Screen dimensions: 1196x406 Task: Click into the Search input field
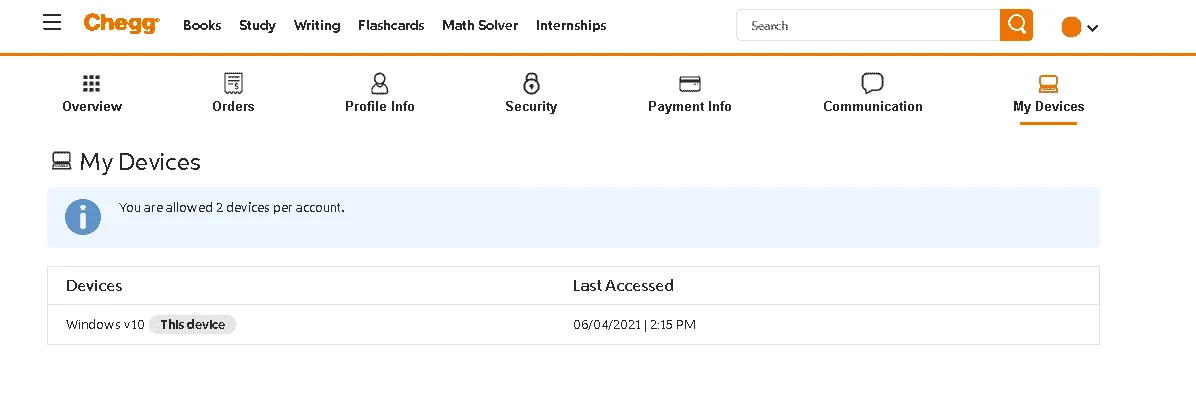(868, 25)
